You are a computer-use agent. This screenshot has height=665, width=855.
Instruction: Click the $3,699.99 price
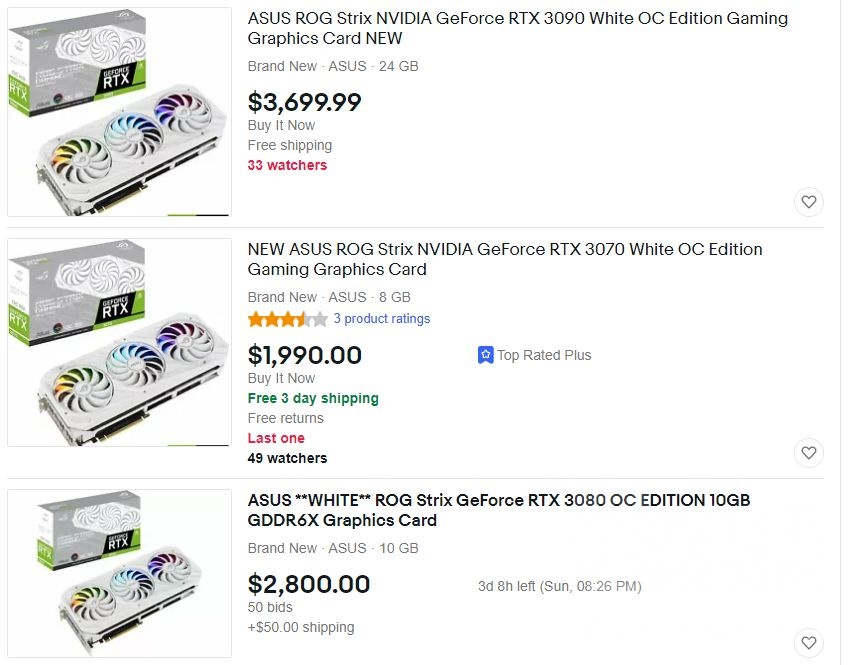pyautogui.click(x=305, y=102)
